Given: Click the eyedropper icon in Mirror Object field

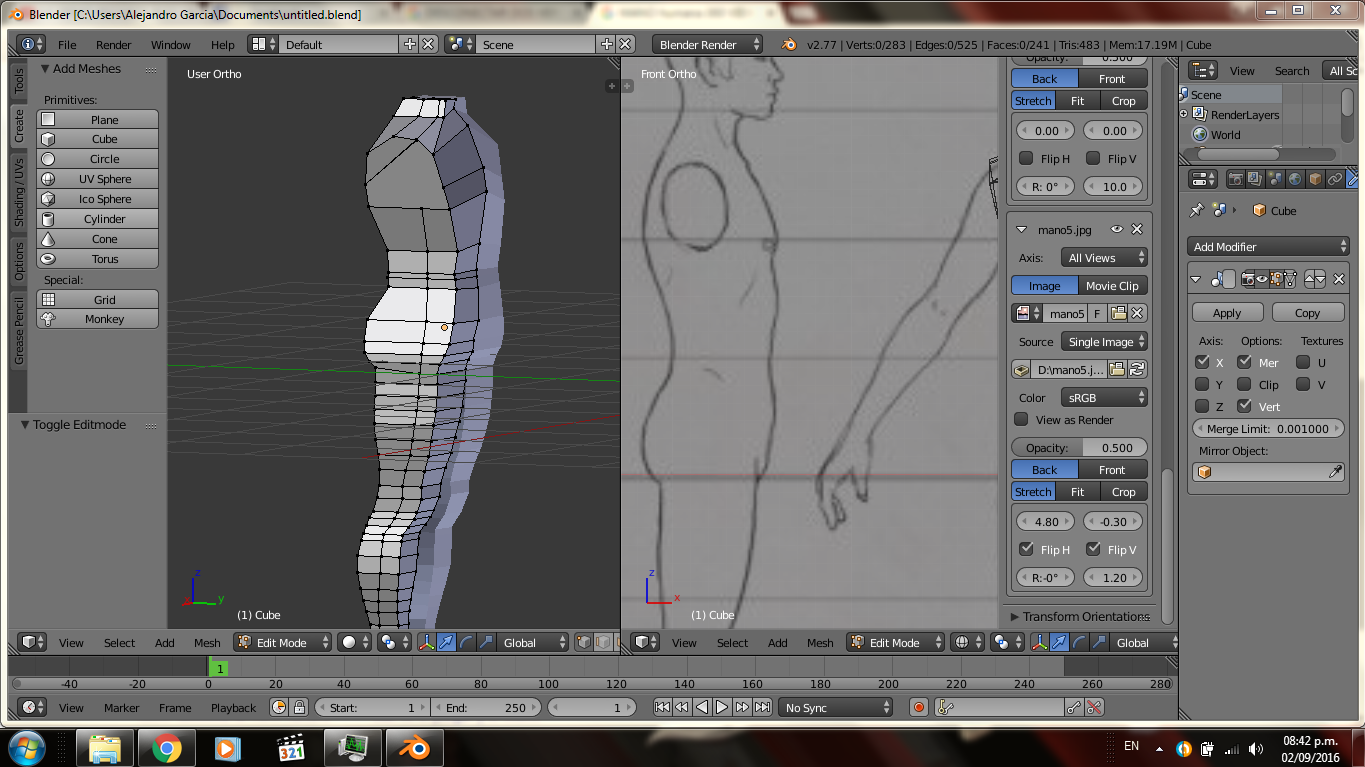Looking at the screenshot, I should 1335,472.
